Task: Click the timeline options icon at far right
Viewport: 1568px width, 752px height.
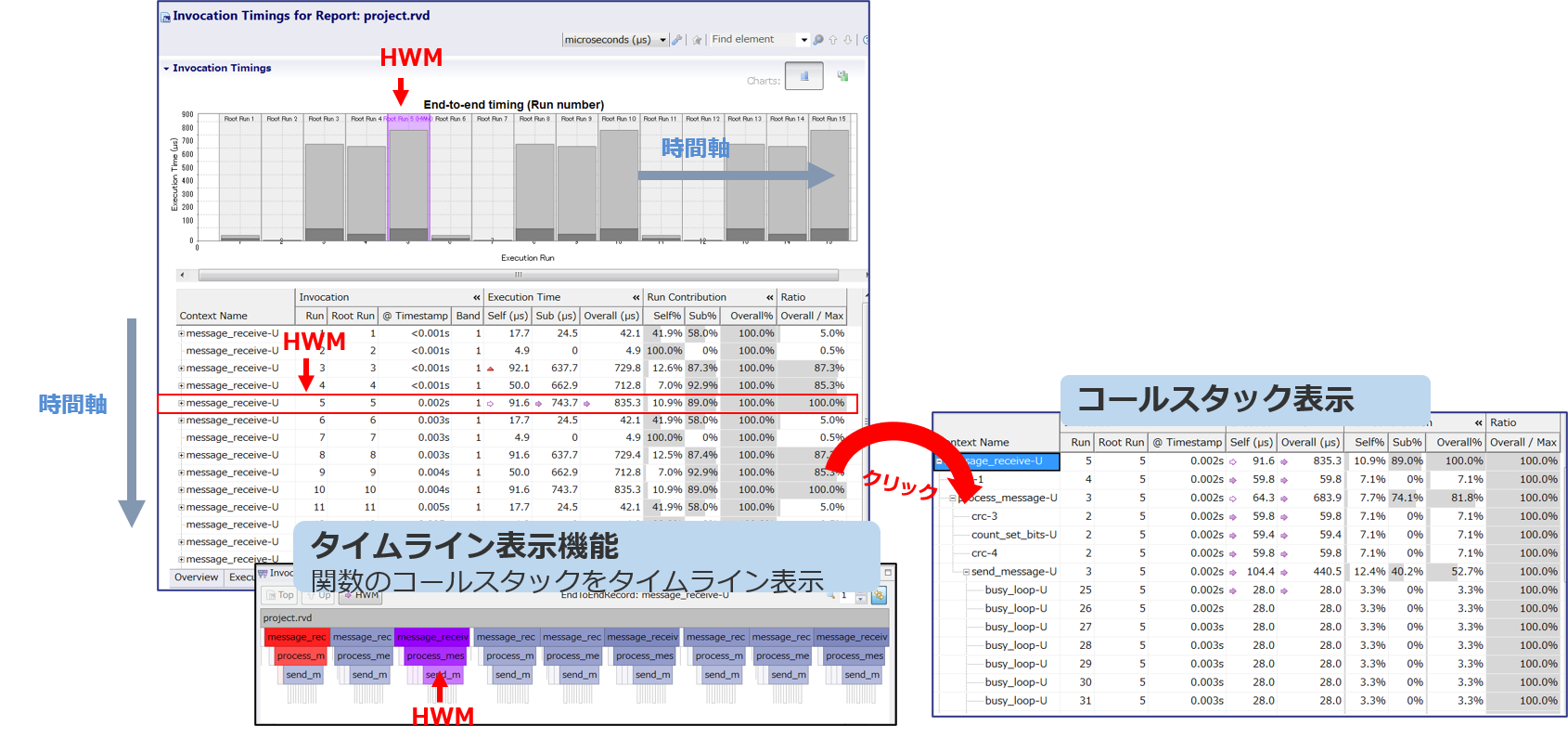Action: 879,595
